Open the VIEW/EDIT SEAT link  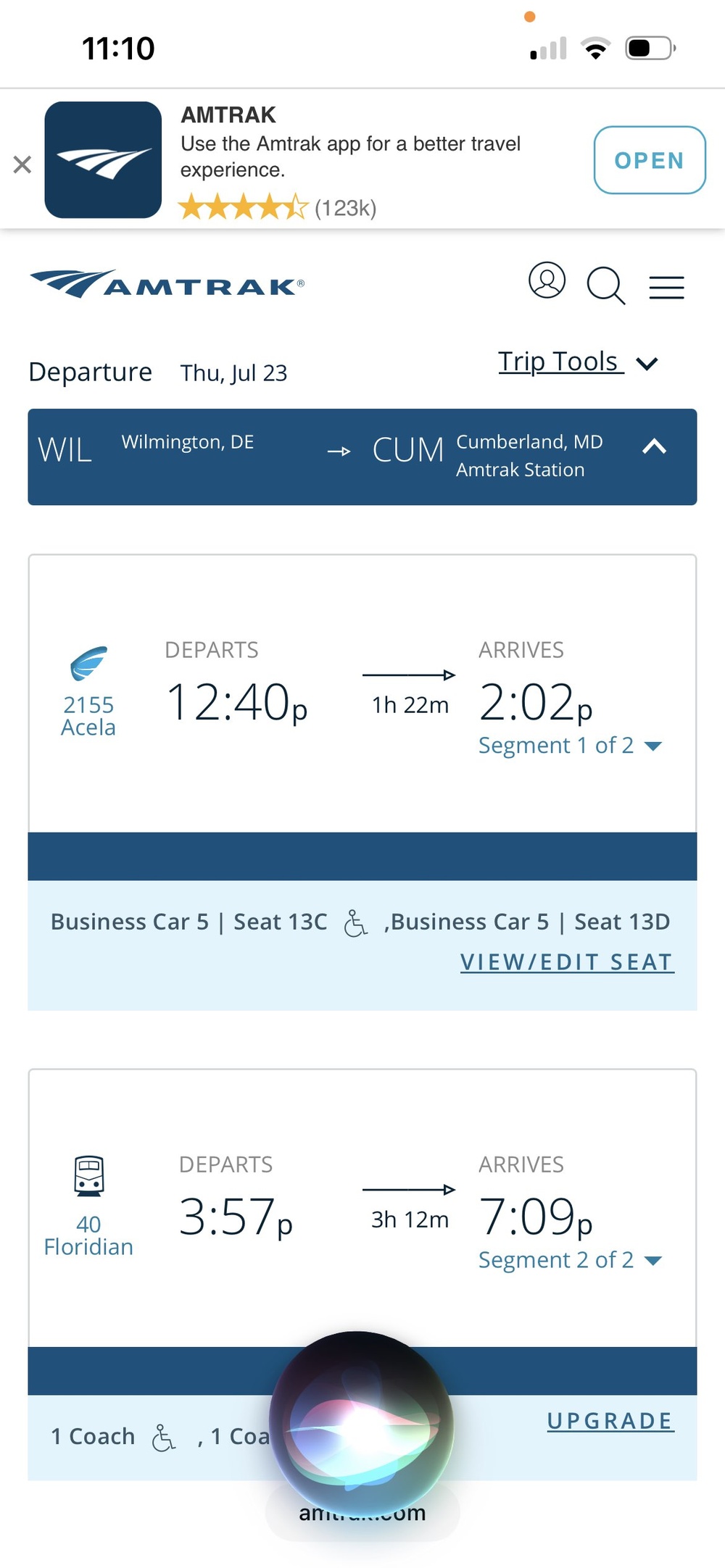click(x=567, y=962)
